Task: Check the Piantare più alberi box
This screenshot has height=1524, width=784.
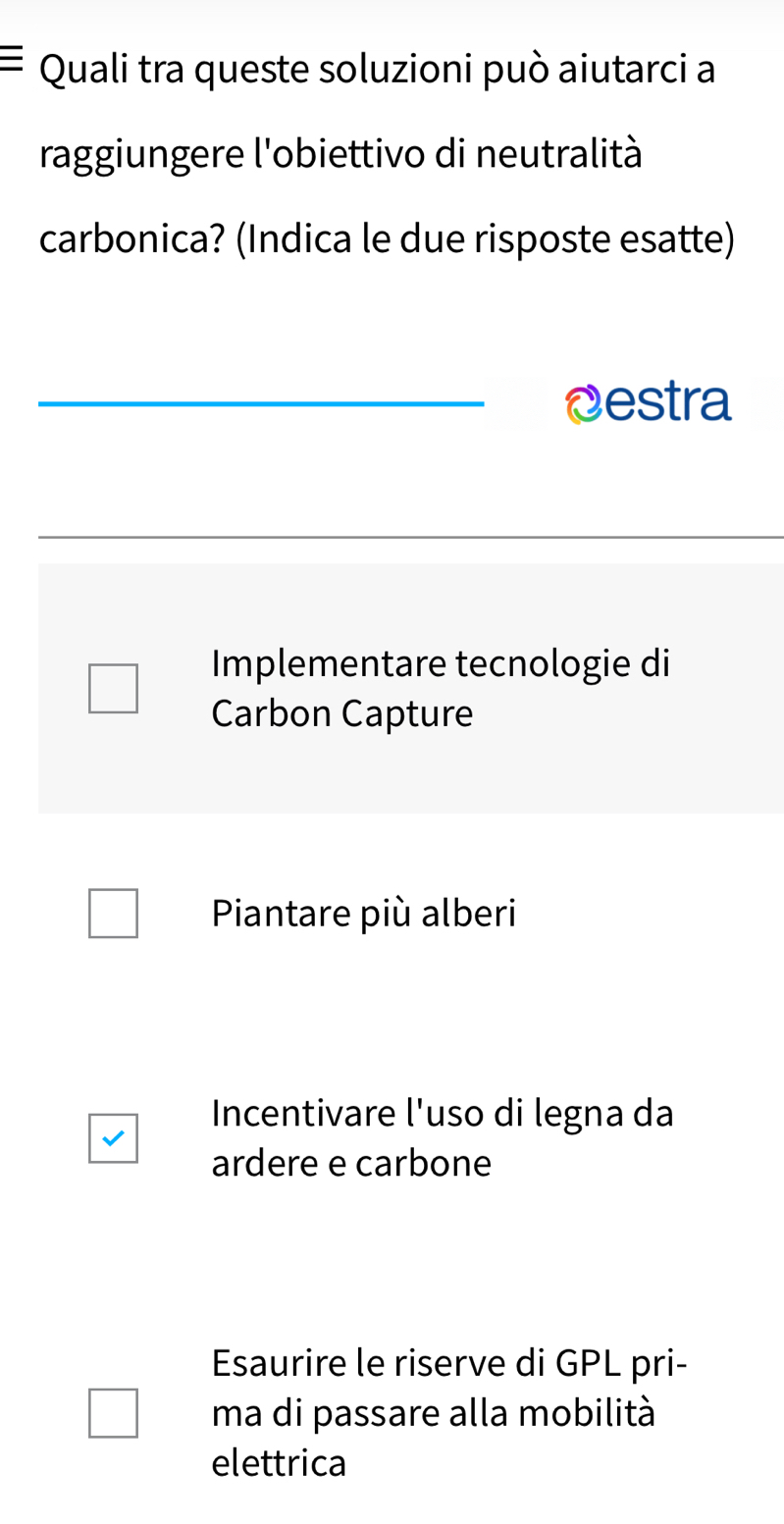Action: (x=114, y=914)
